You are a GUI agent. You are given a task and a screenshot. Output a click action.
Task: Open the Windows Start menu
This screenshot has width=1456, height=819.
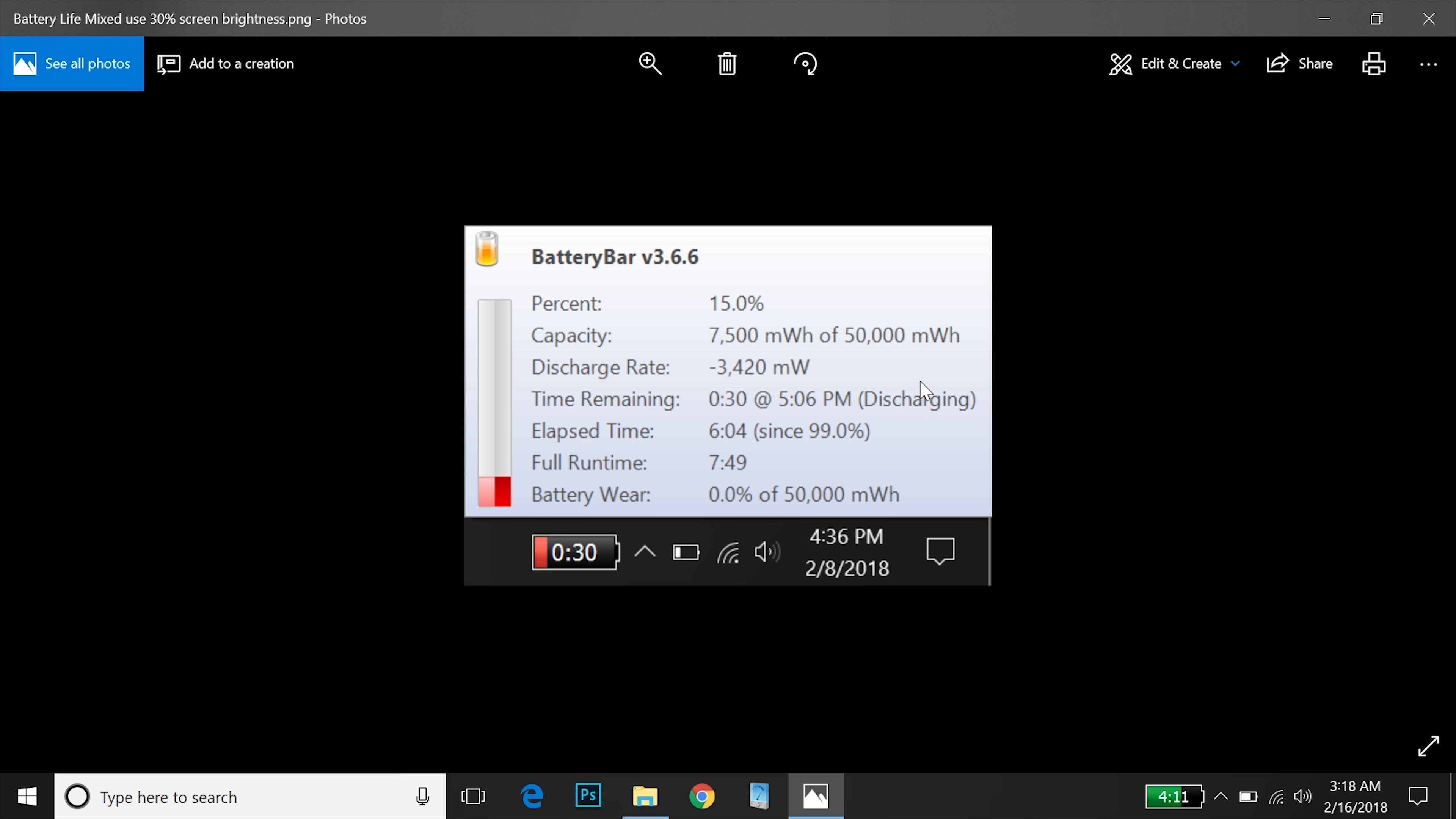(x=27, y=796)
